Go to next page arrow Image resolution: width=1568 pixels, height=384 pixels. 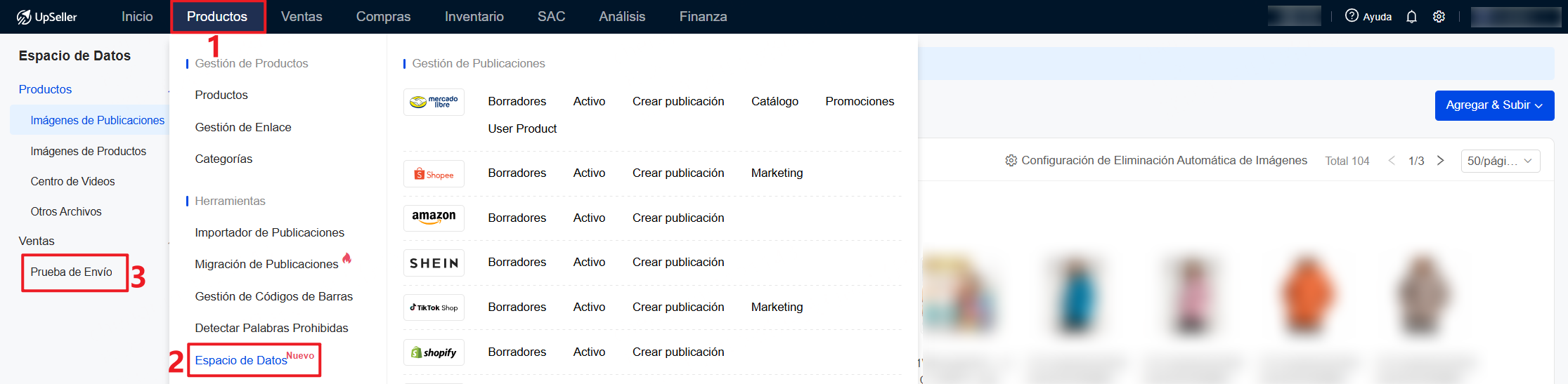coord(1440,161)
